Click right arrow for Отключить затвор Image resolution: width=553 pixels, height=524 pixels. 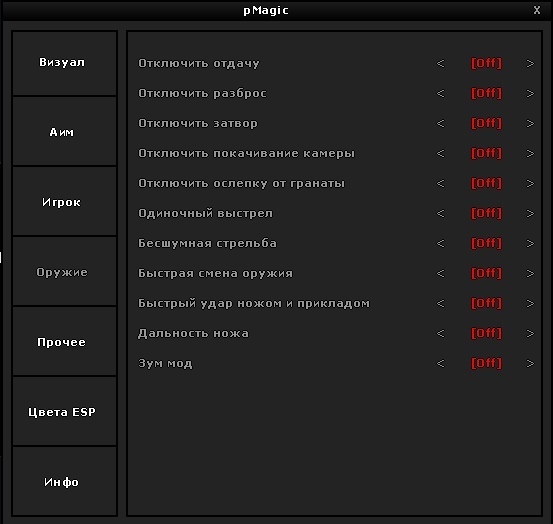click(x=530, y=123)
